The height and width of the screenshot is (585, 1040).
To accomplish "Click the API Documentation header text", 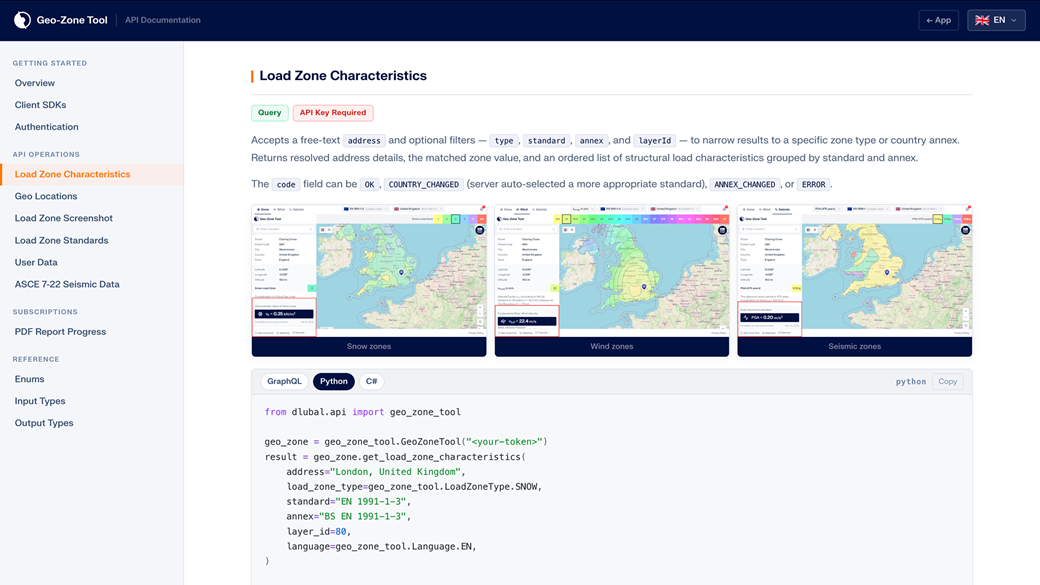I will point(162,20).
